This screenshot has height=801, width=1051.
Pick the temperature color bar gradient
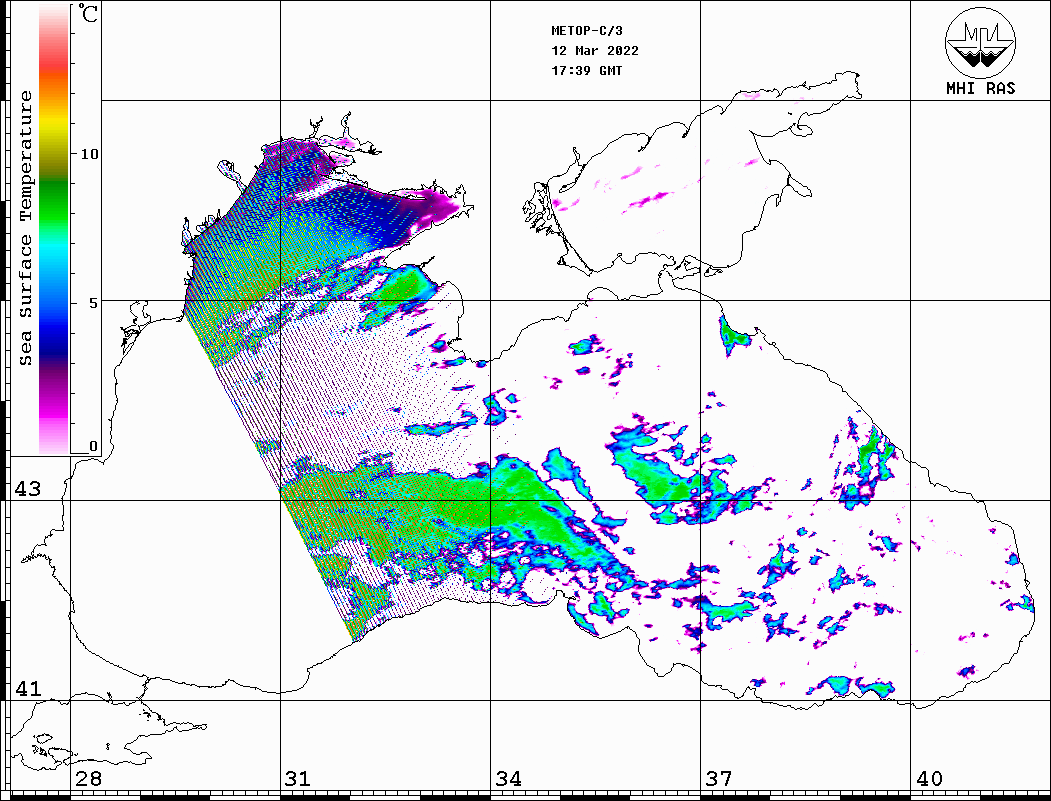(54, 229)
